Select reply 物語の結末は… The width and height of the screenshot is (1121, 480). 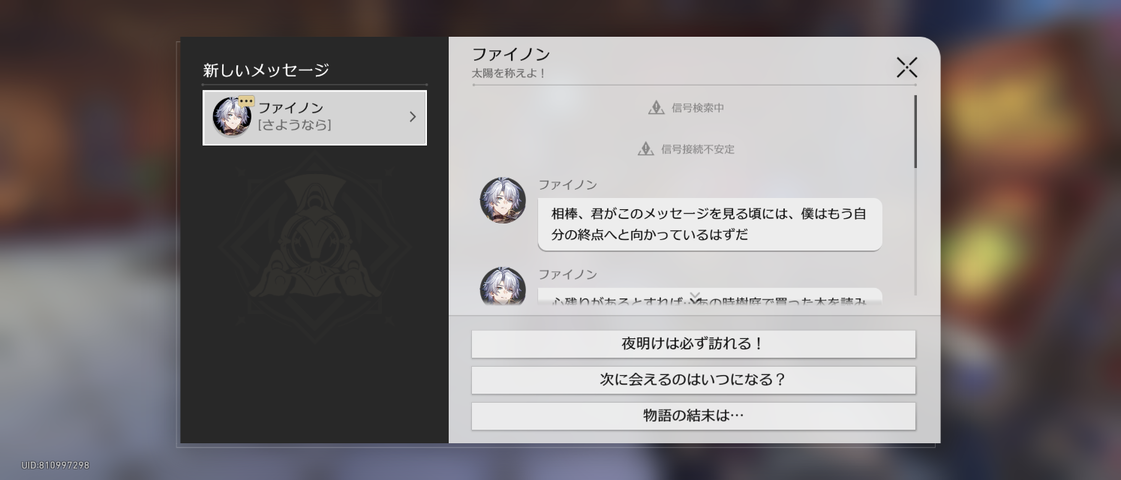tap(693, 416)
